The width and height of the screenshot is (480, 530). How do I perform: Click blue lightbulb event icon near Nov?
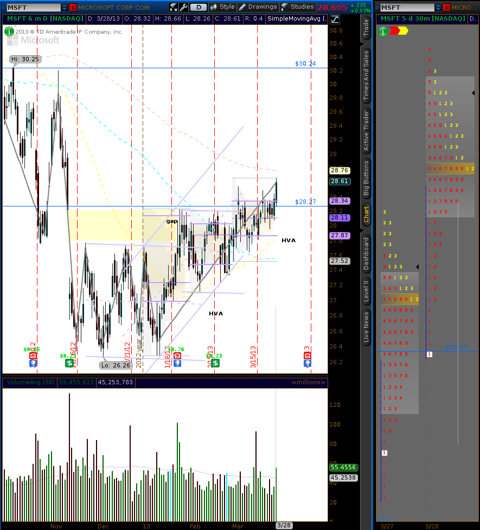(x=33, y=363)
